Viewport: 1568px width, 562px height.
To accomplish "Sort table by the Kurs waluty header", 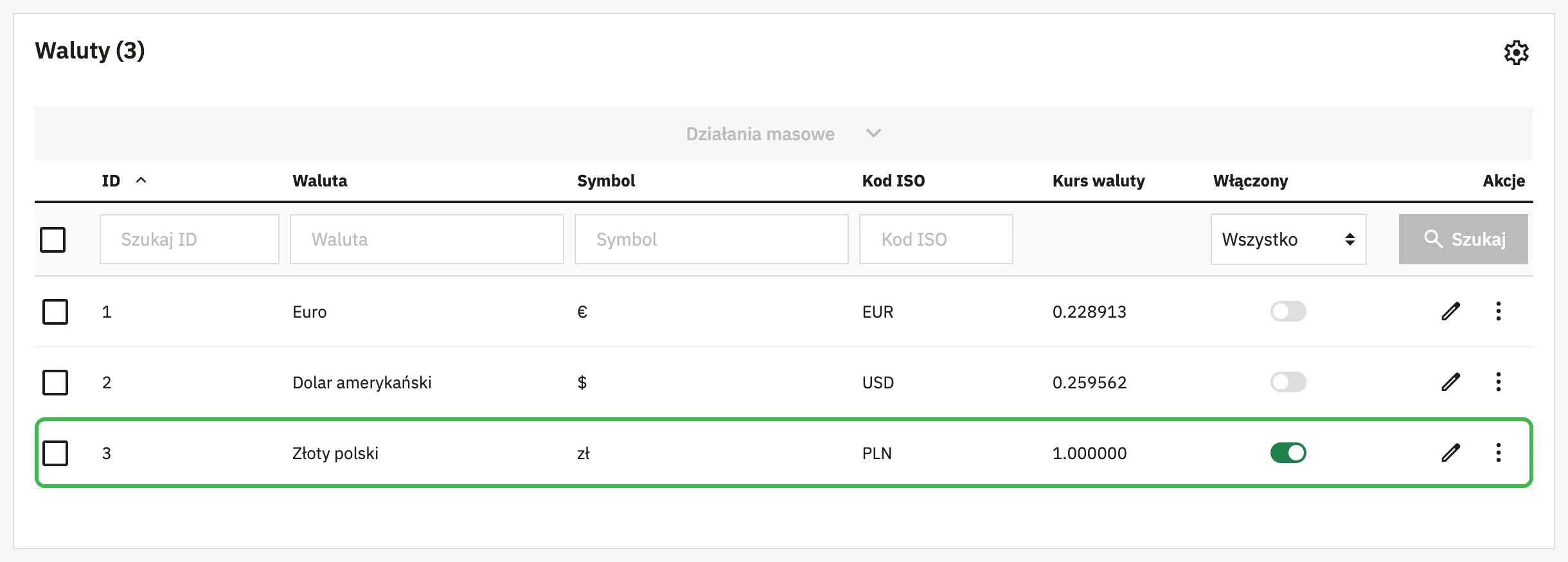I will tap(1098, 181).
